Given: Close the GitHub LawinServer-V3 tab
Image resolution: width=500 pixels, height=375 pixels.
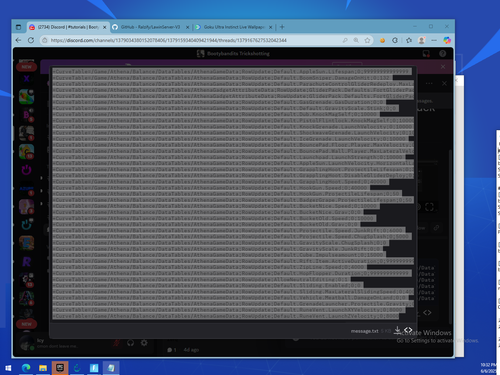Looking at the screenshot, I should tap(187, 27).
